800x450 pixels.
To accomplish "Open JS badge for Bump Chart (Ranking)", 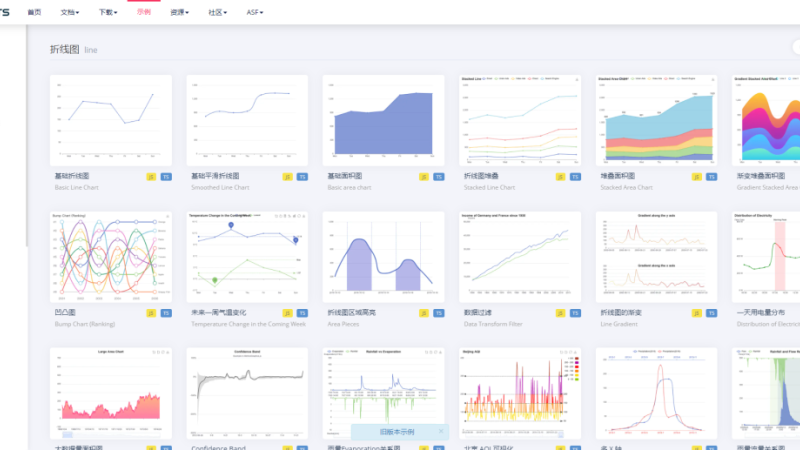I will click(151, 313).
